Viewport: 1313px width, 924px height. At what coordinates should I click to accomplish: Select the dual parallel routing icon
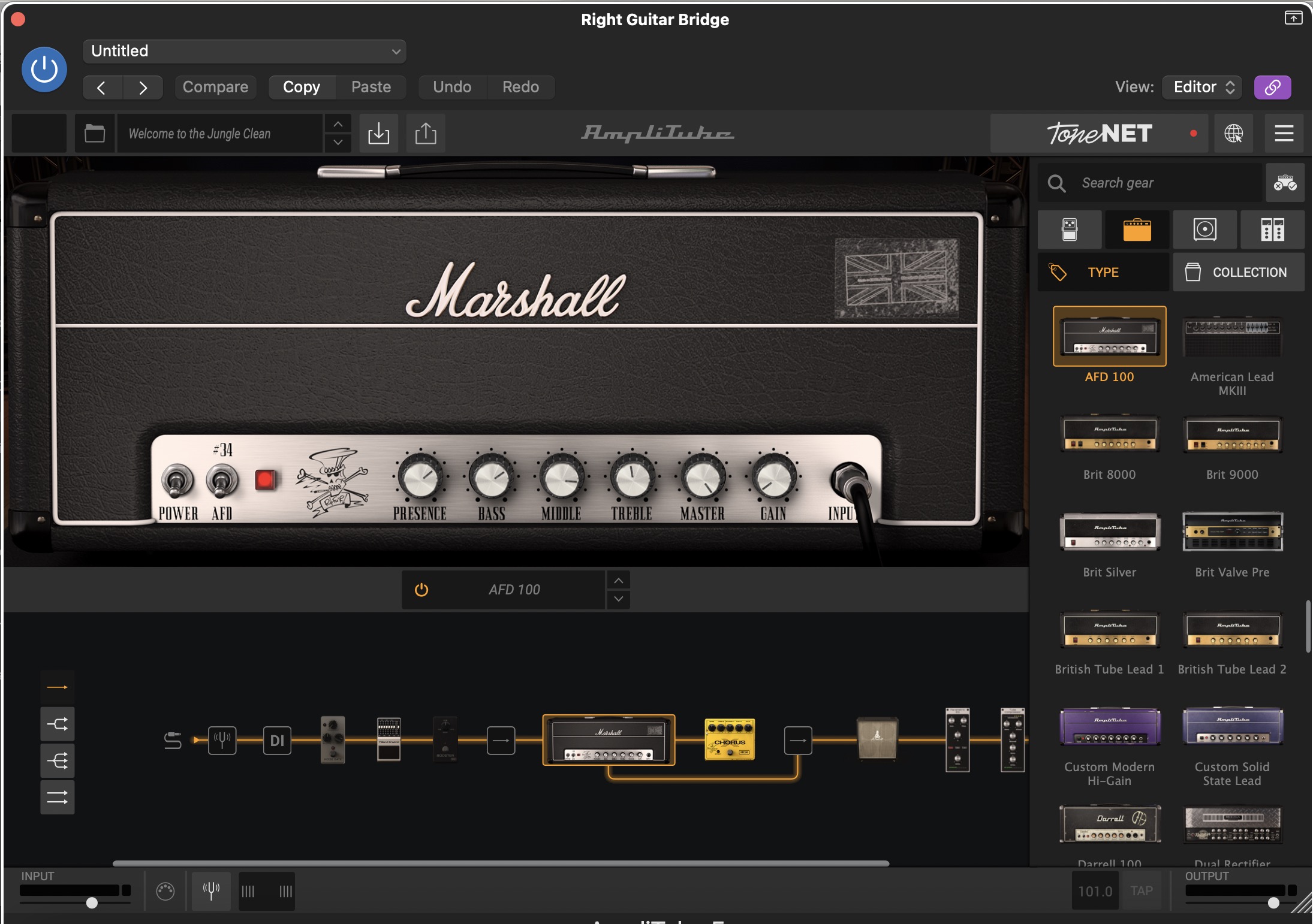coord(58,797)
